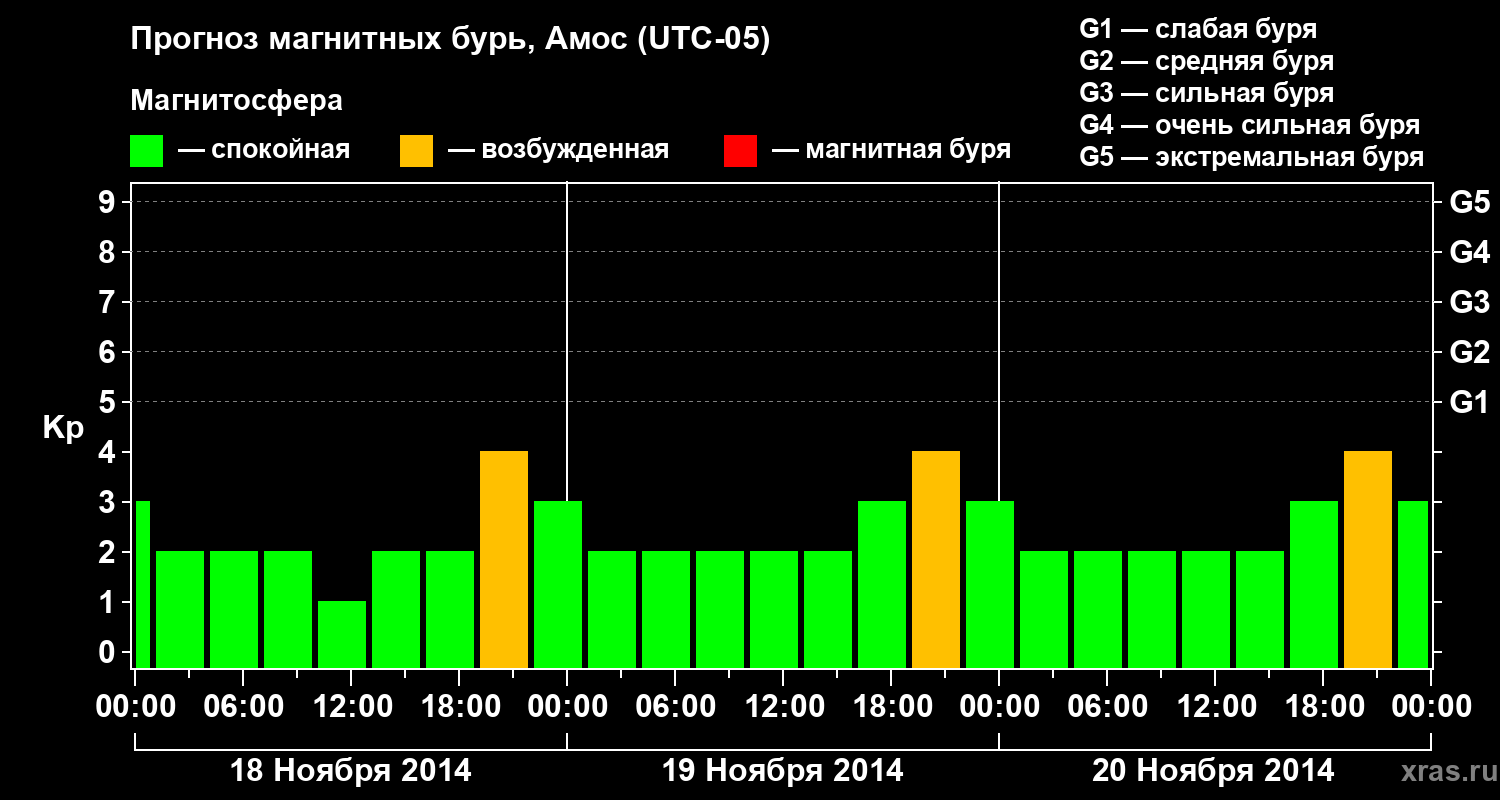Viewport: 1500px width, 800px height.
Task: Click the 12:00 time label above 20 Ноября
Action: (x=1215, y=707)
